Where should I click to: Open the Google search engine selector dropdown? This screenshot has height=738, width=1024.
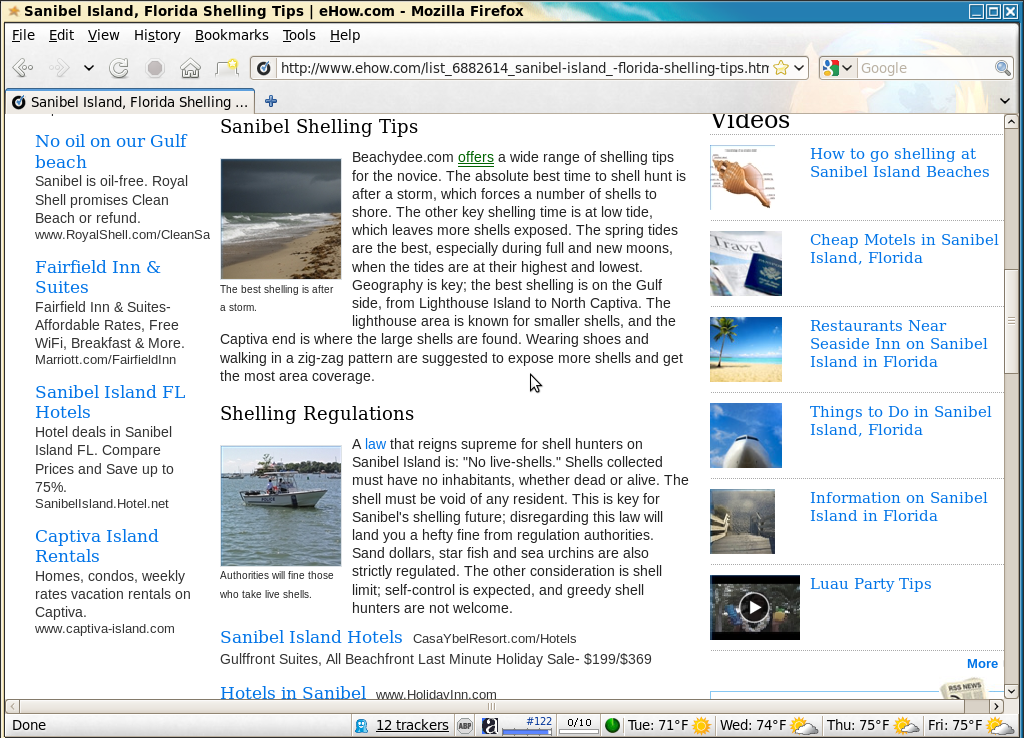point(838,68)
